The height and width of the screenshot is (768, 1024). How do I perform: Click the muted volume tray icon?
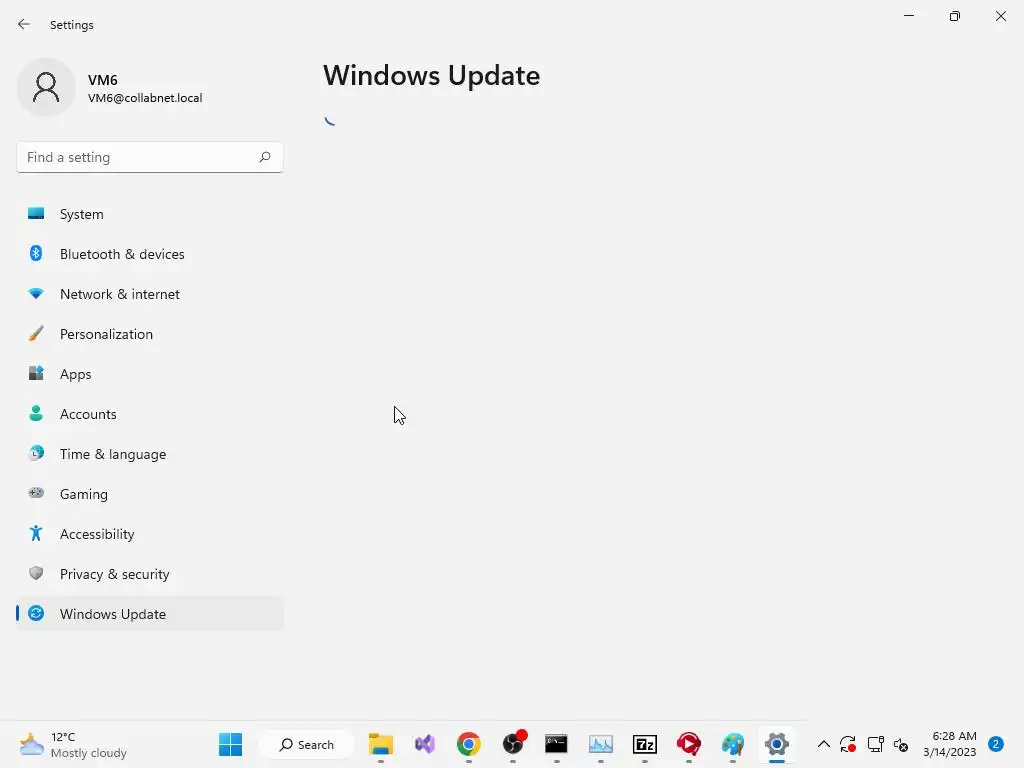[x=901, y=744]
